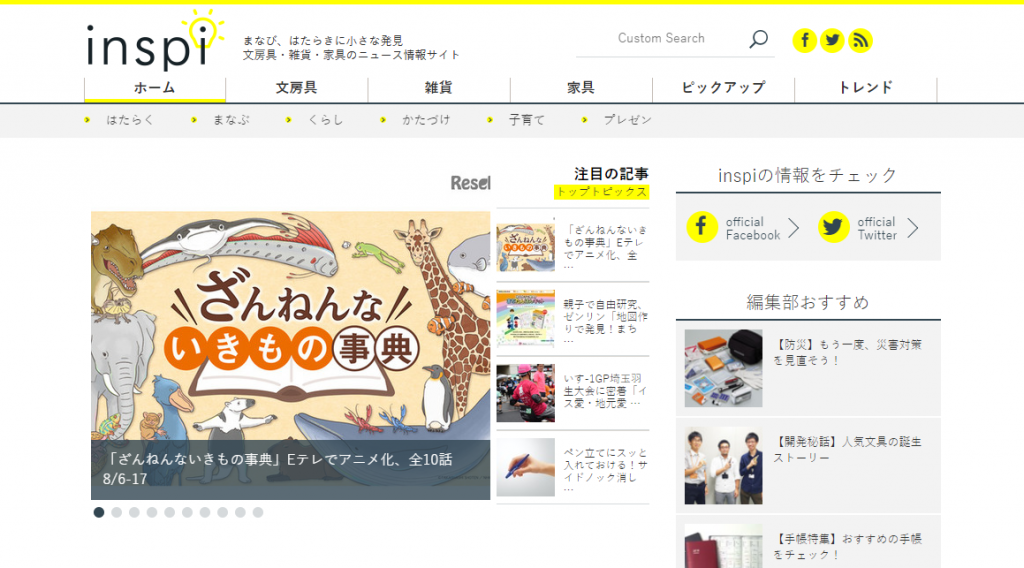Open the 子育て category link
This screenshot has width=1024, height=568.
click(x=526, y=120)
